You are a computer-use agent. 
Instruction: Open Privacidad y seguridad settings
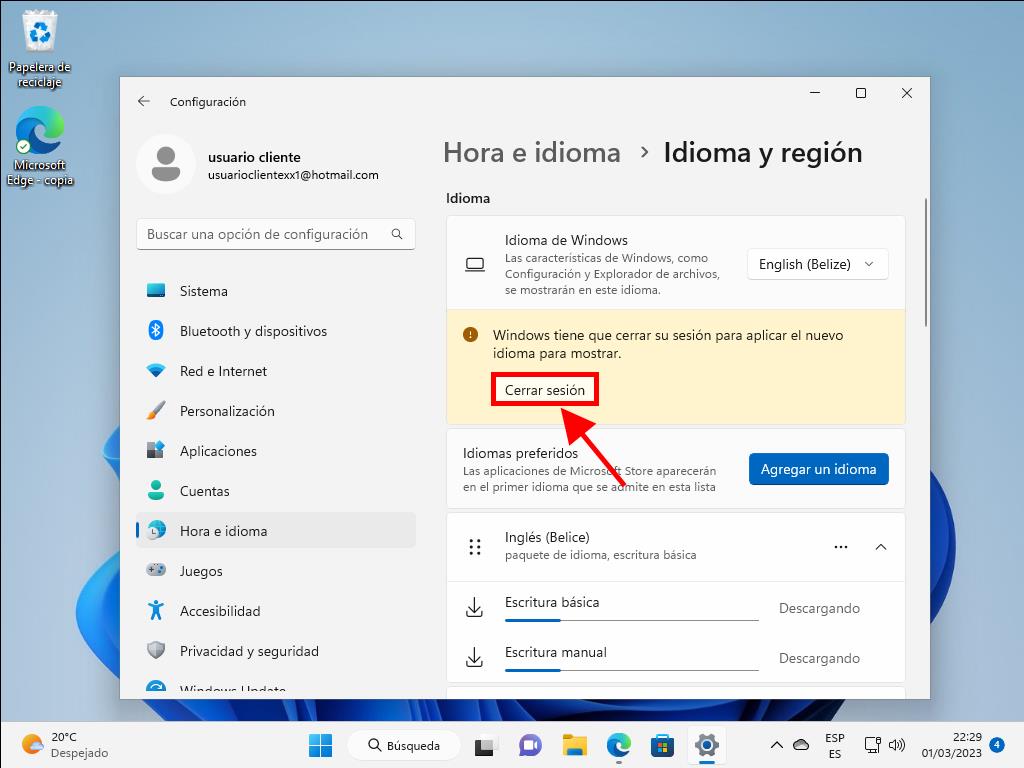tap(249, 651)
